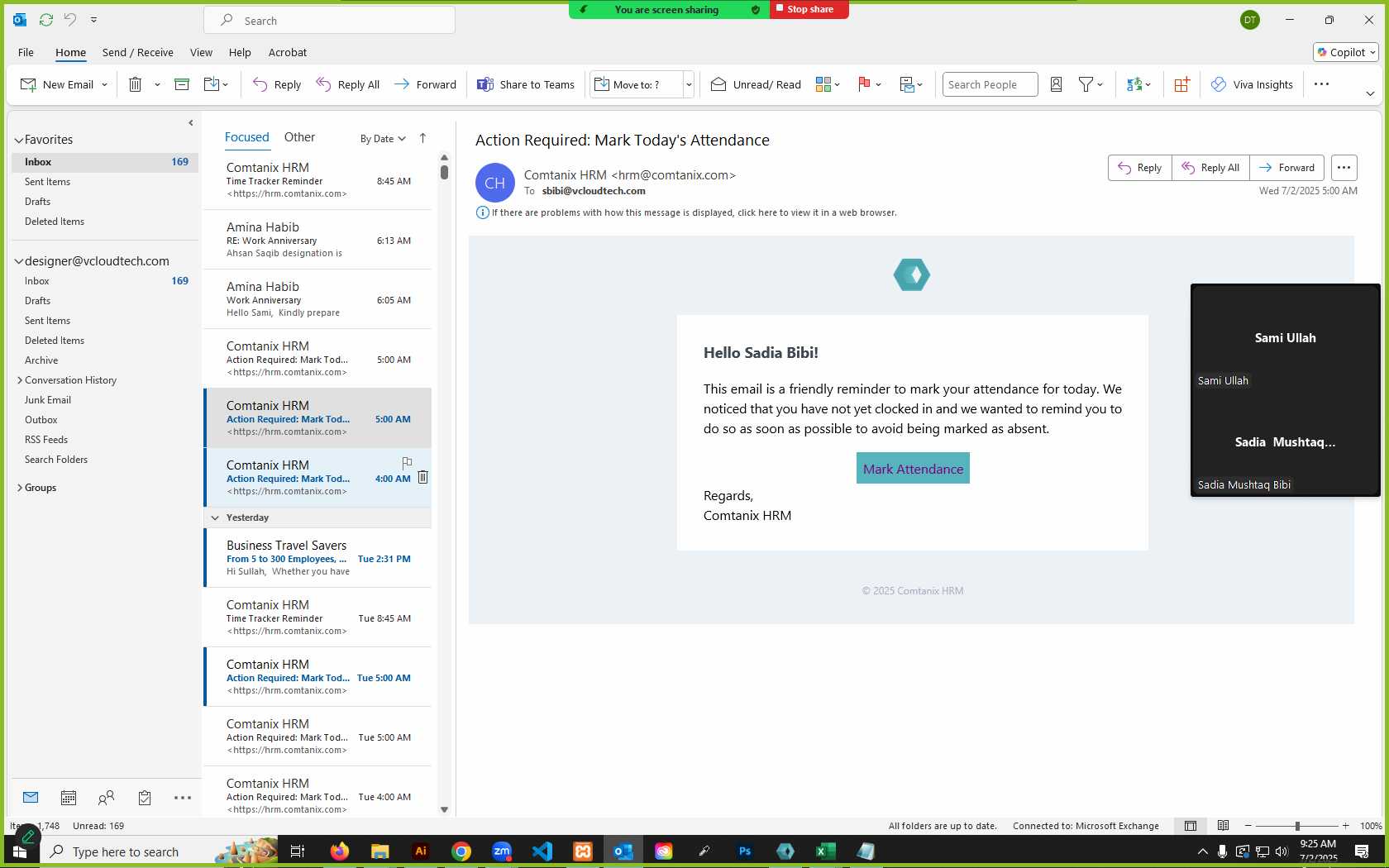Screen dimensions: 1389x868
Task: Open the File menu
Action: click(26, 52)
